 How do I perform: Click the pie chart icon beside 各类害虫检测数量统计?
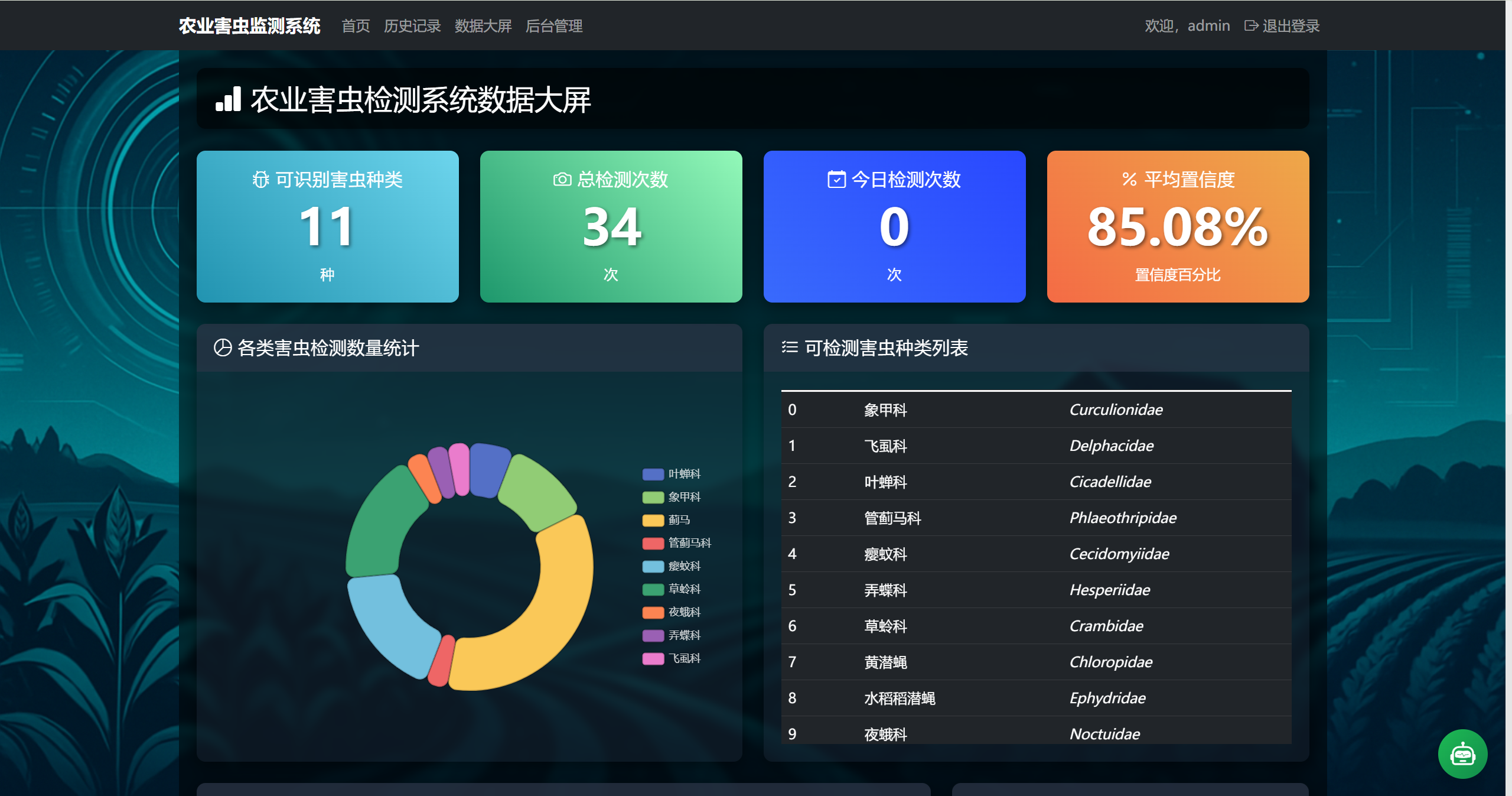222,347
